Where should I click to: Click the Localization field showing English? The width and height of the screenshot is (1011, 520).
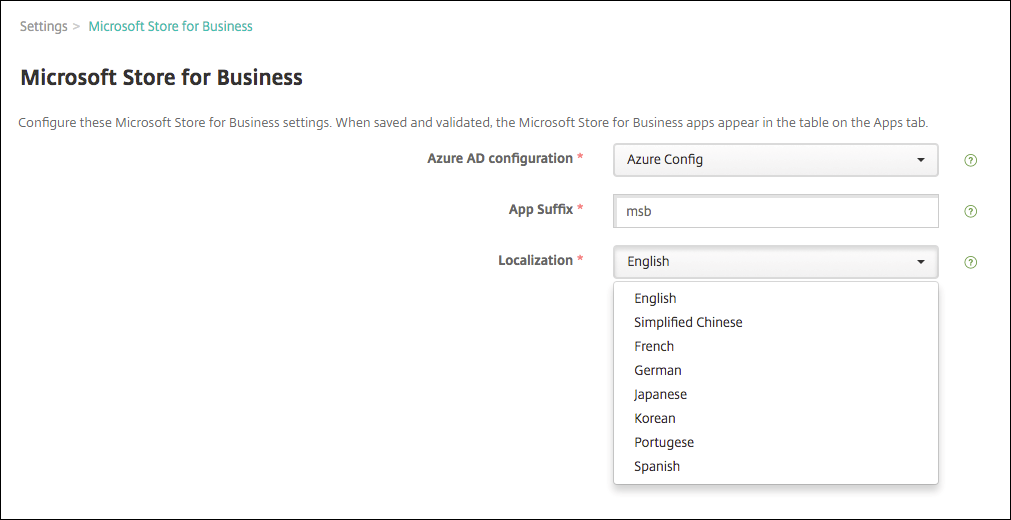(760, 262)
